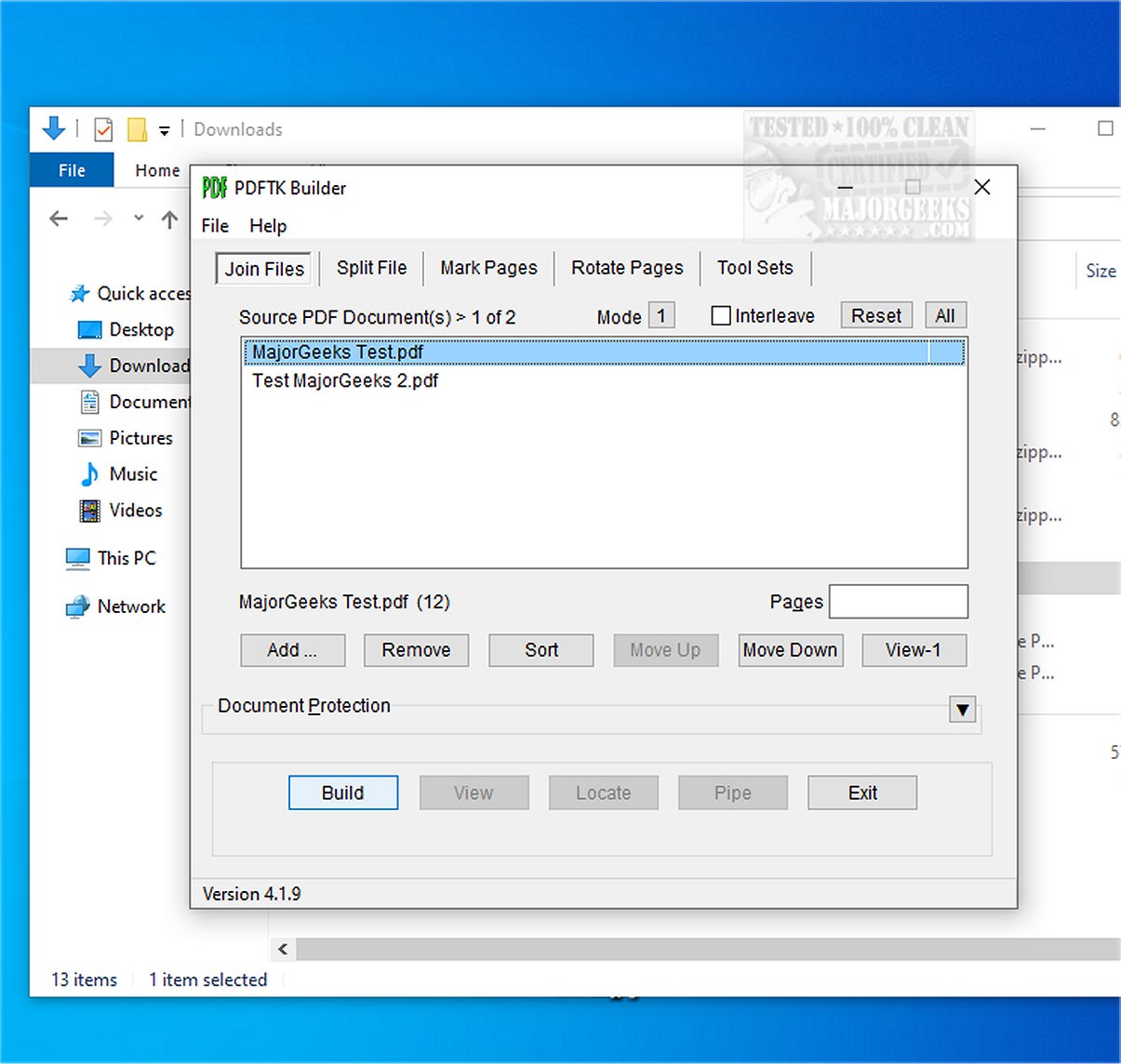Select MajorGeeks Test.pdf in the list
Screen dimensions: 1121x1064
[605, 352]
